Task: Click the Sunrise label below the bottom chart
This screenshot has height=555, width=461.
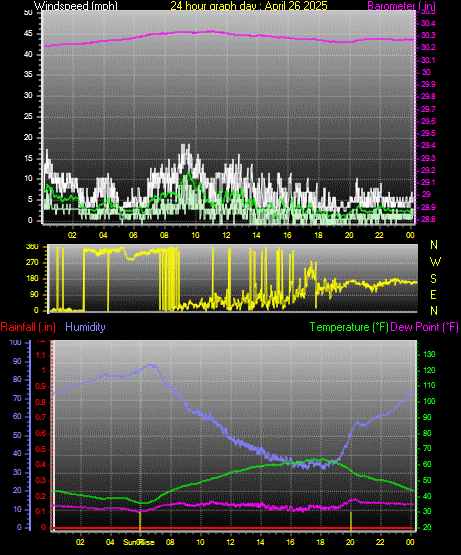Action: tap(139, 542)
